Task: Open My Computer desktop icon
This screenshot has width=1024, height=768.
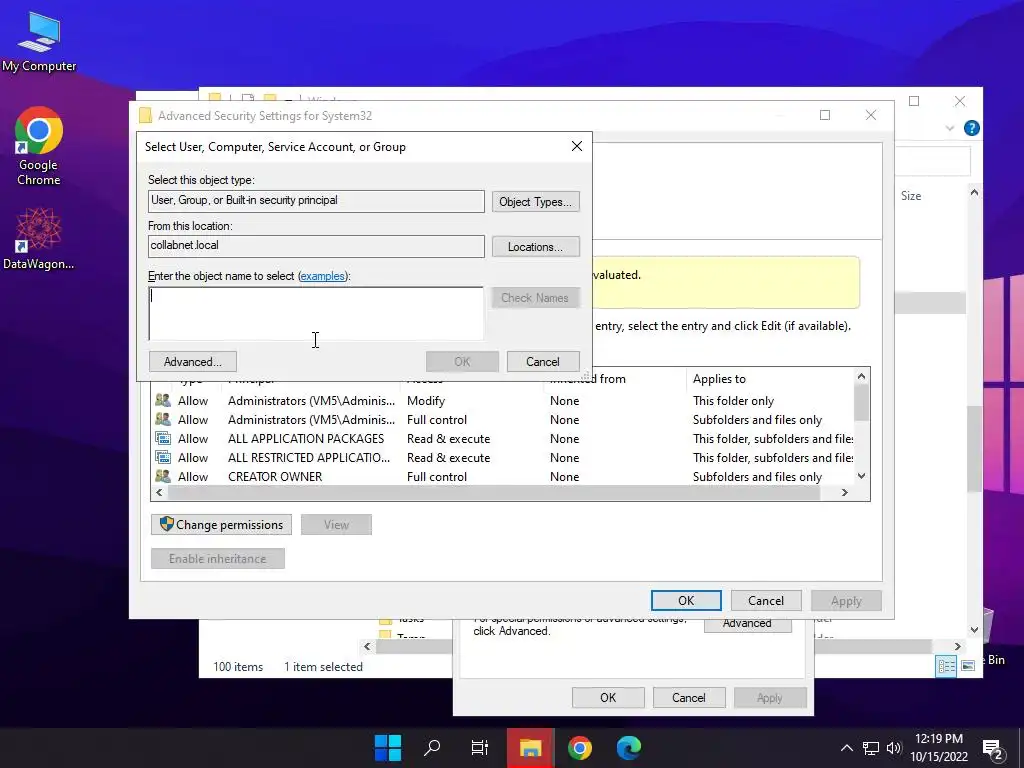Action: 39,42
